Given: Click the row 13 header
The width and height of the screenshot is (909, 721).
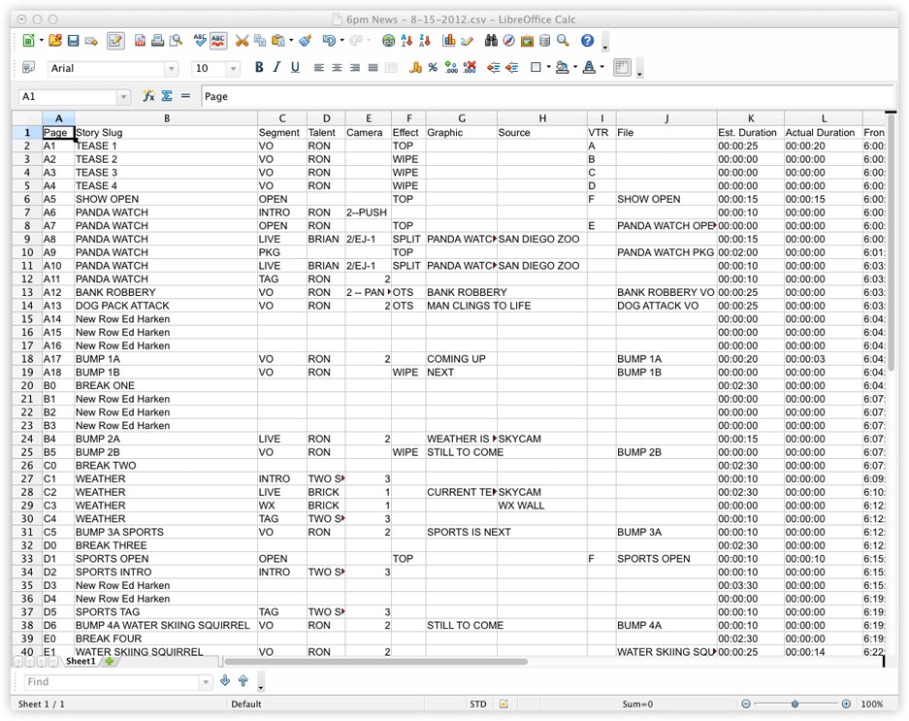Looking at the screenshot, I should (28, 292).
